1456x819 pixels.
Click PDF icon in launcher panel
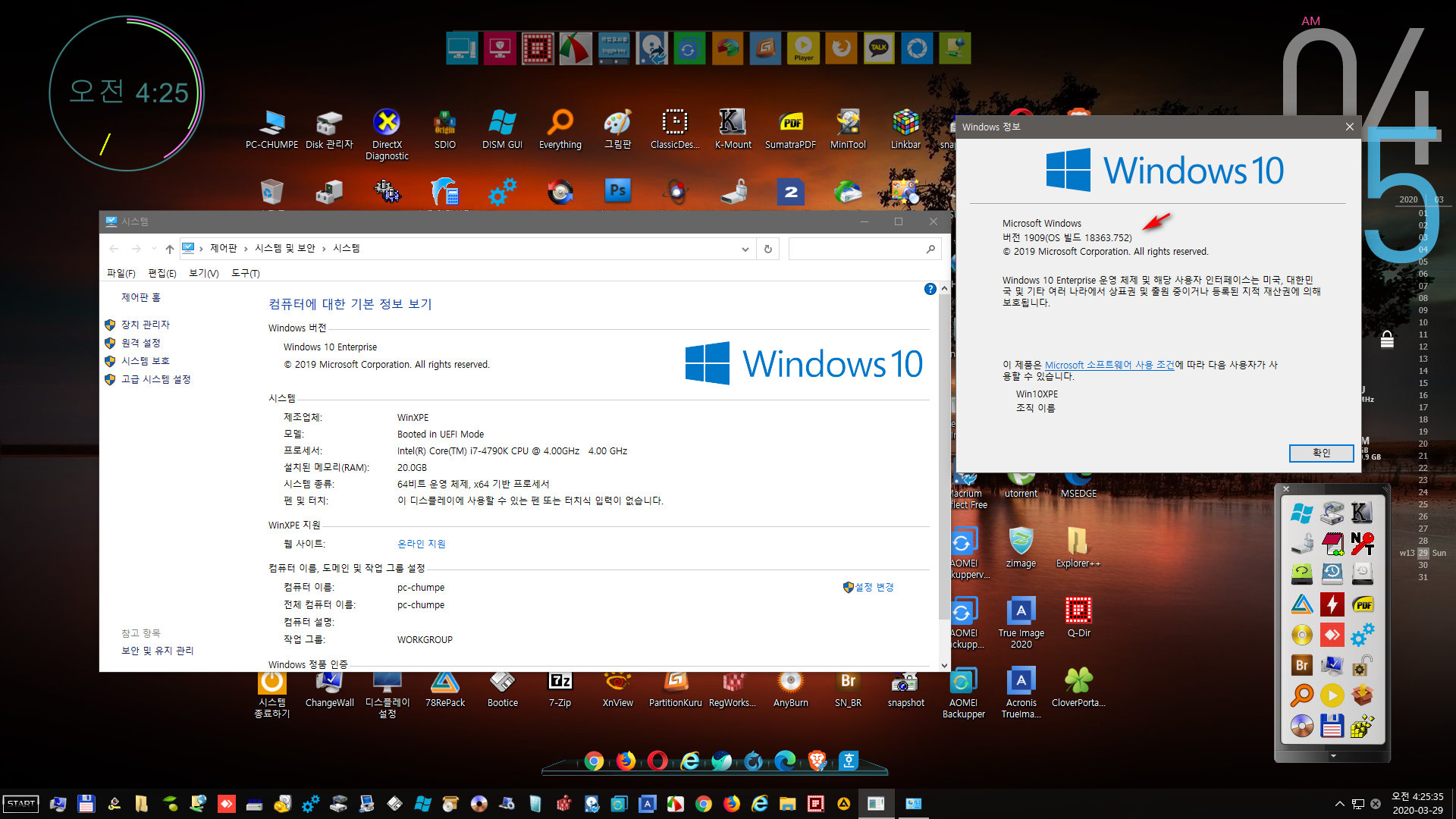tap(1363, 604)
